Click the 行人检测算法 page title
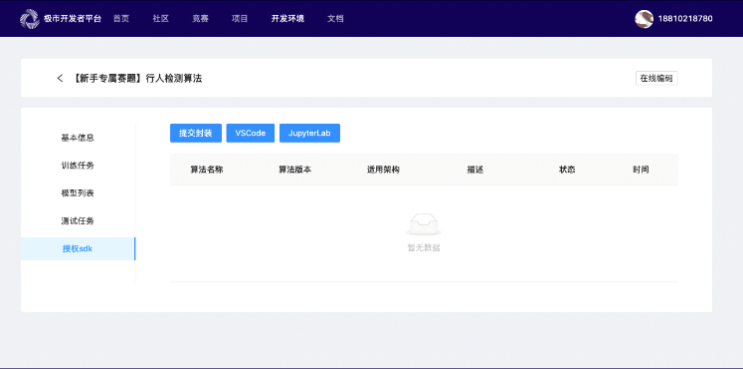743x369 pixels. [137, 78]
